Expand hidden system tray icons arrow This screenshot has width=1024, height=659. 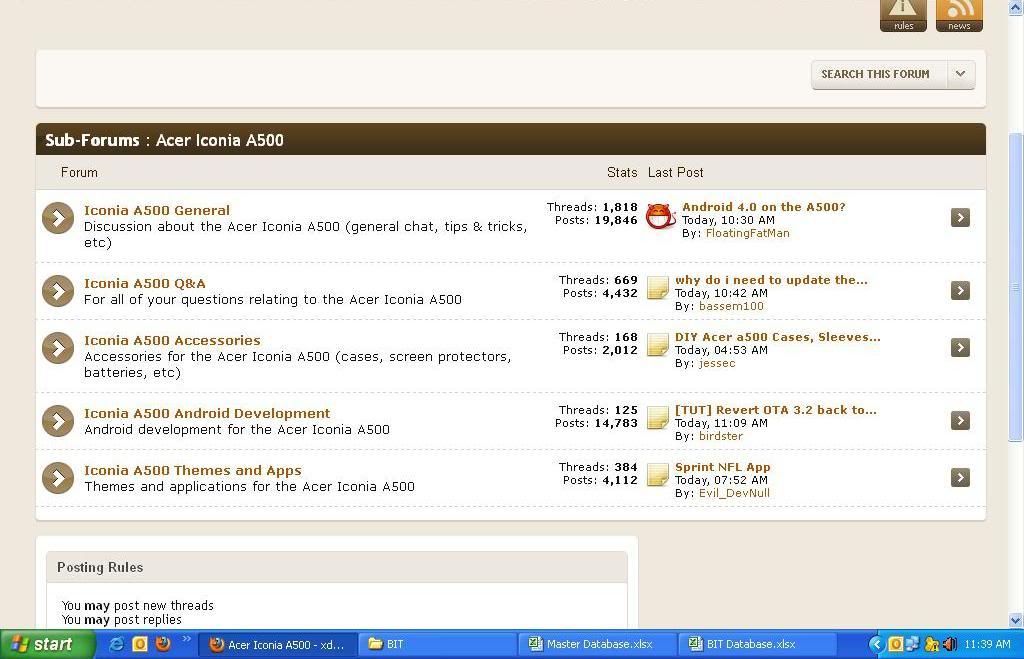tap(877, 644)
